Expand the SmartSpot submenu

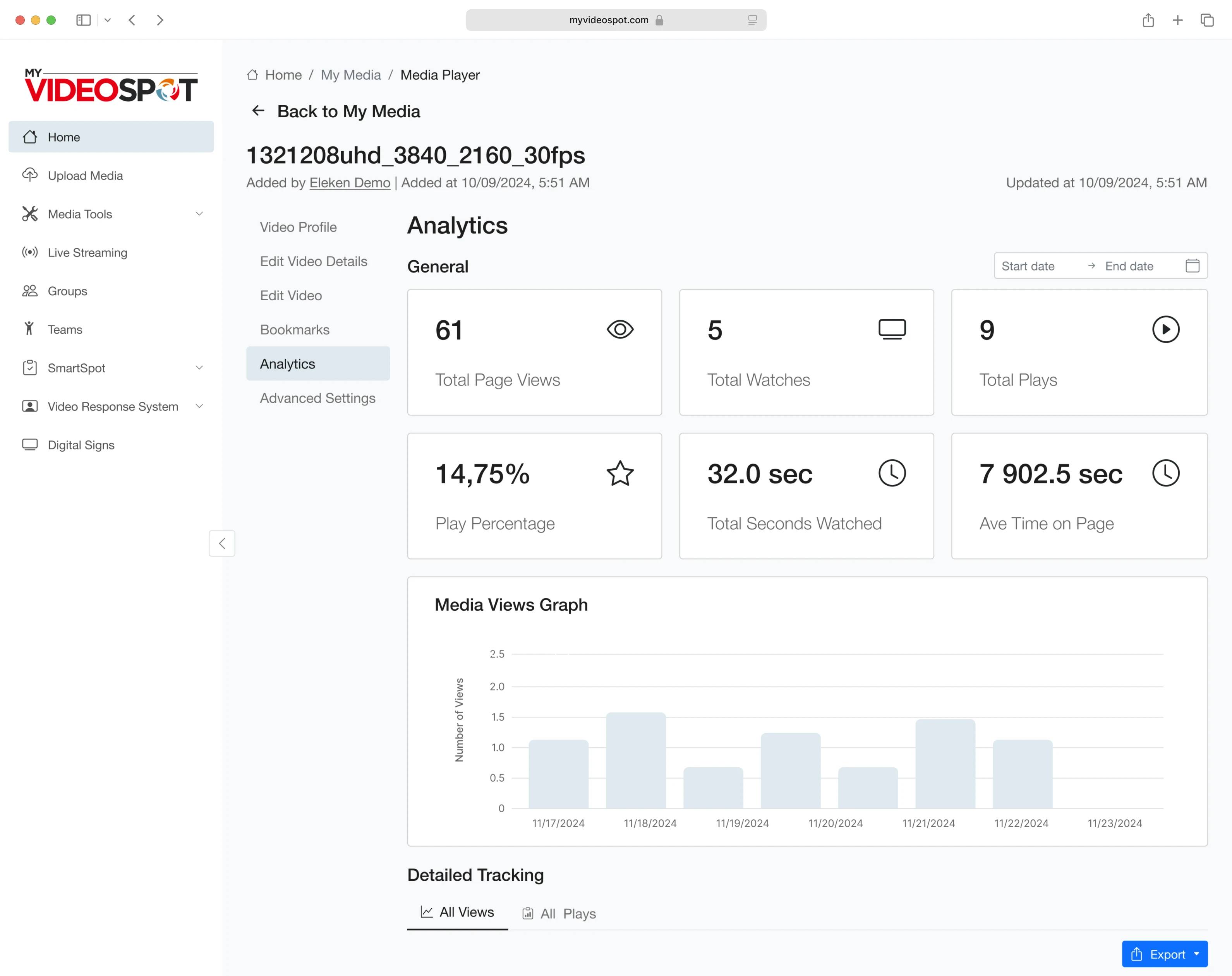coord(199,367)
